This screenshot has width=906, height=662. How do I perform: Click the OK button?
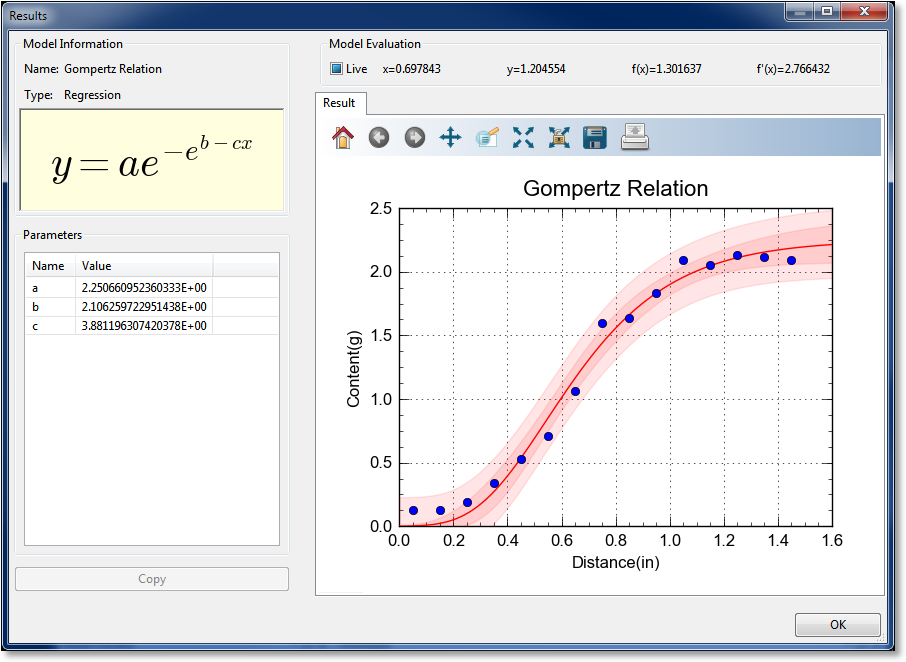coord(838,624)
